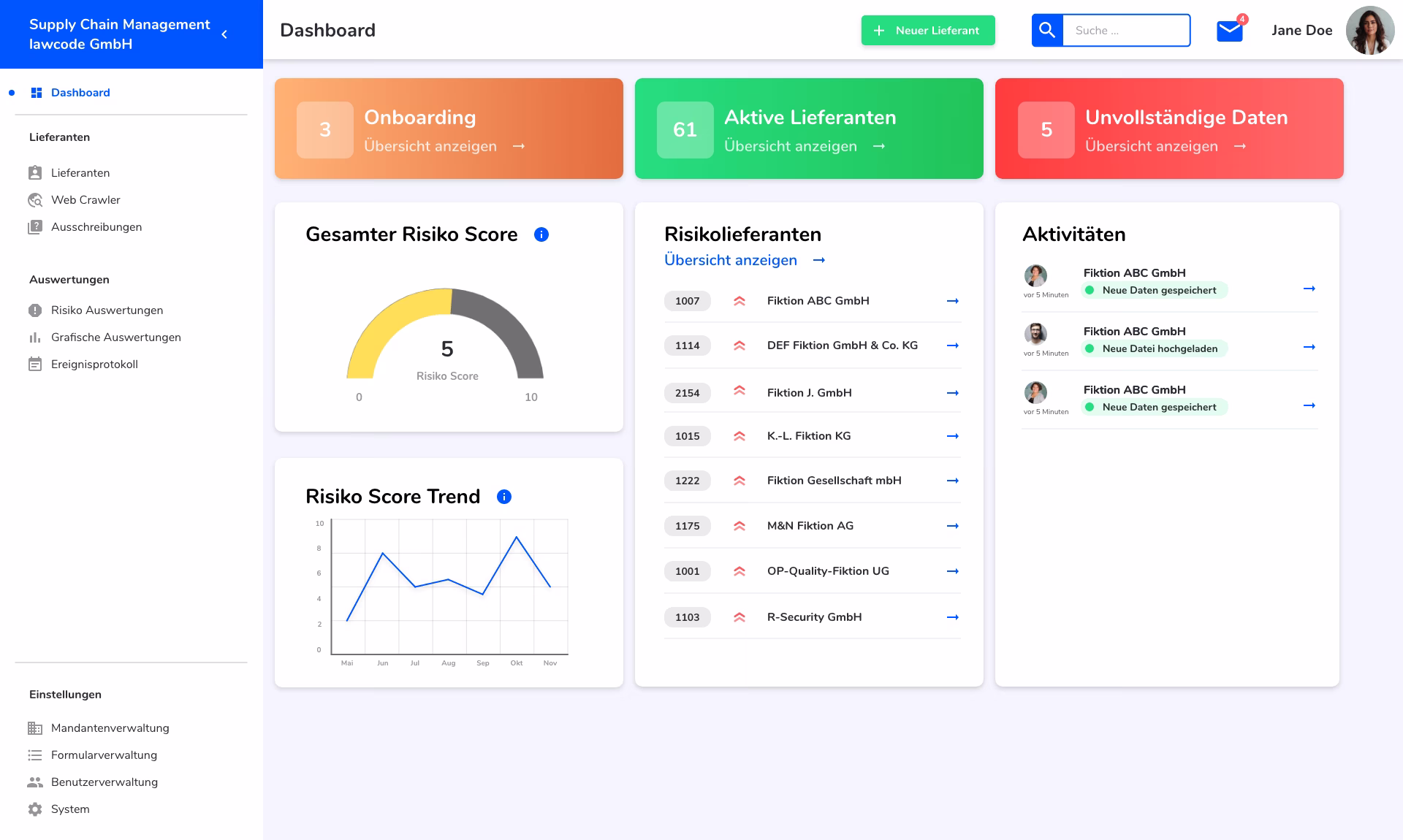Open Übersicht anzeigen under Risikolieferanten
Viewport: 1403px width, 840px height.
click(731, 260)
